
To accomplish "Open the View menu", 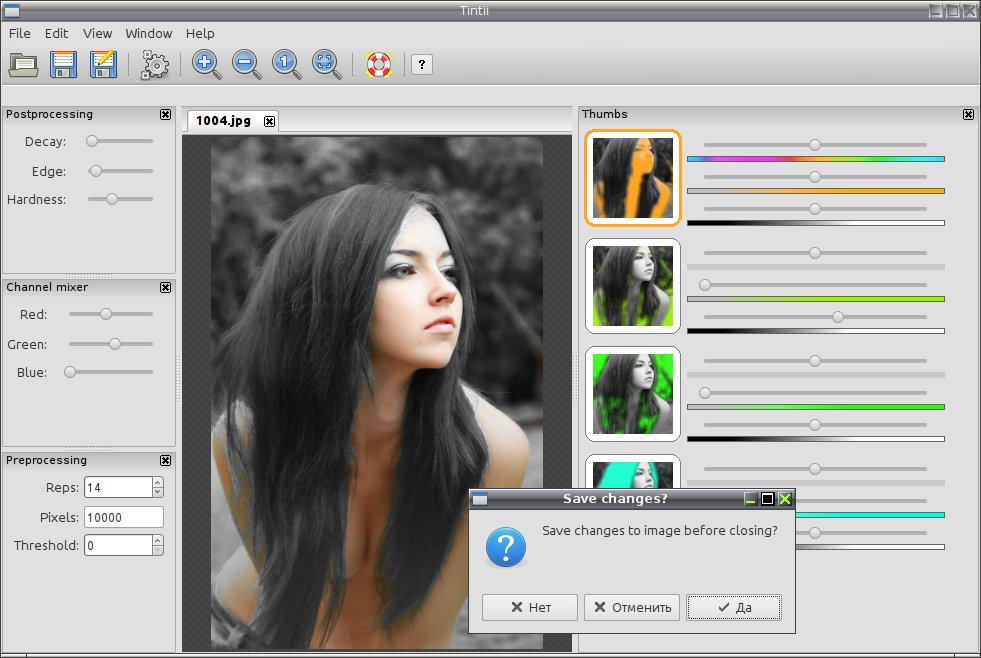I will click(x=98, y=34).
